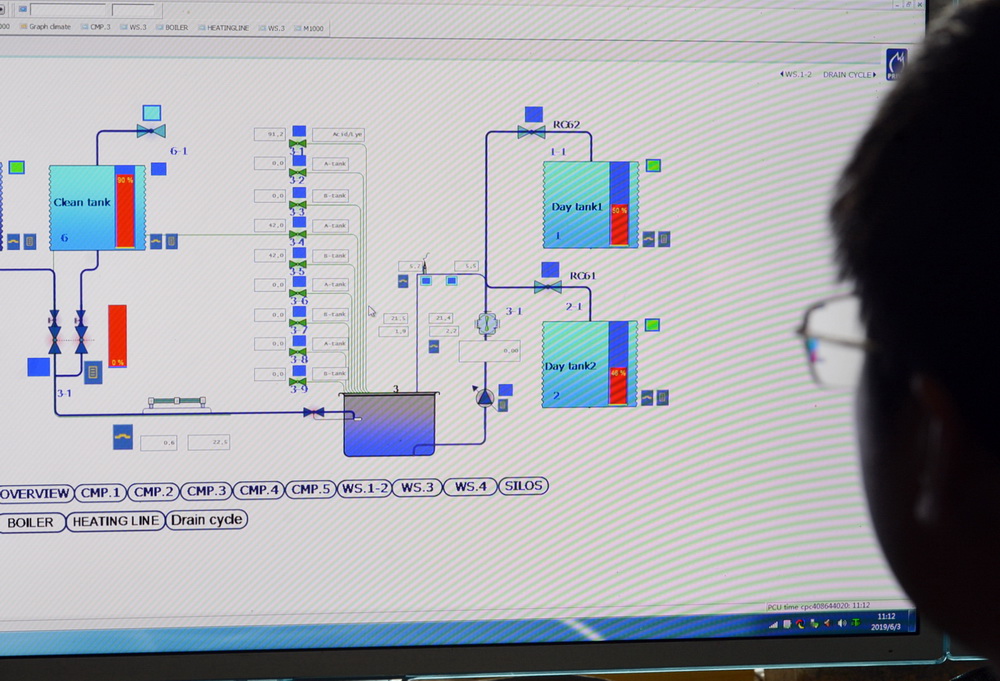Click the 21,5 value field
The height and width of the screenshot is (681, 1000).
pos(395,318)
